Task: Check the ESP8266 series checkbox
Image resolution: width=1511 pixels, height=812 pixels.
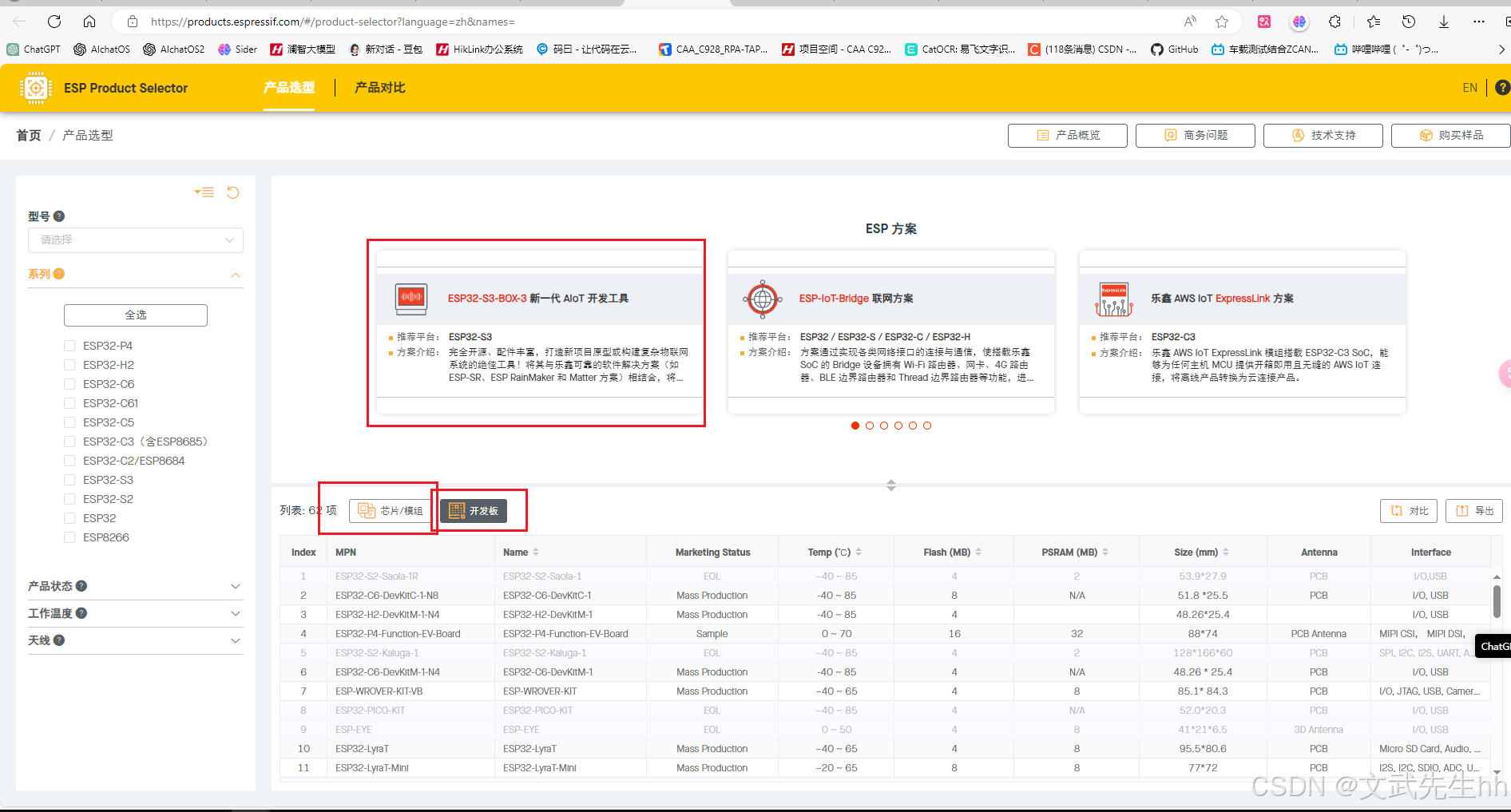Action: click(x=69, y=537)
